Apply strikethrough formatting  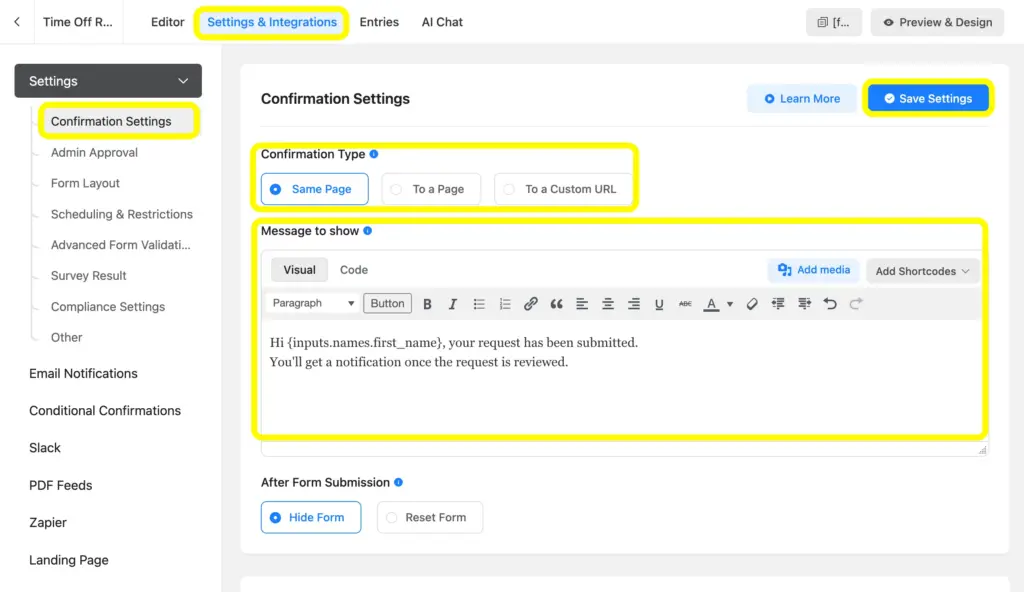[684, 304]
